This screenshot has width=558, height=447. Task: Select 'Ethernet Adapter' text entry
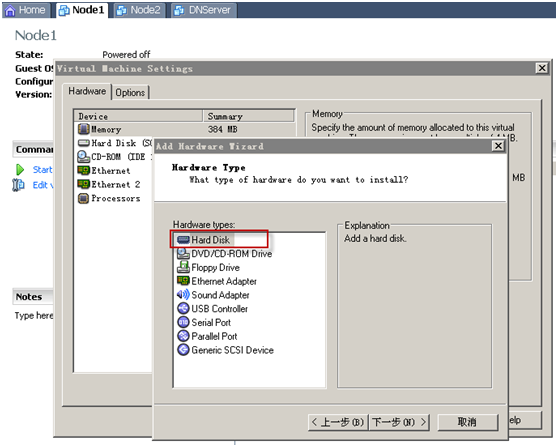(224, 281)
